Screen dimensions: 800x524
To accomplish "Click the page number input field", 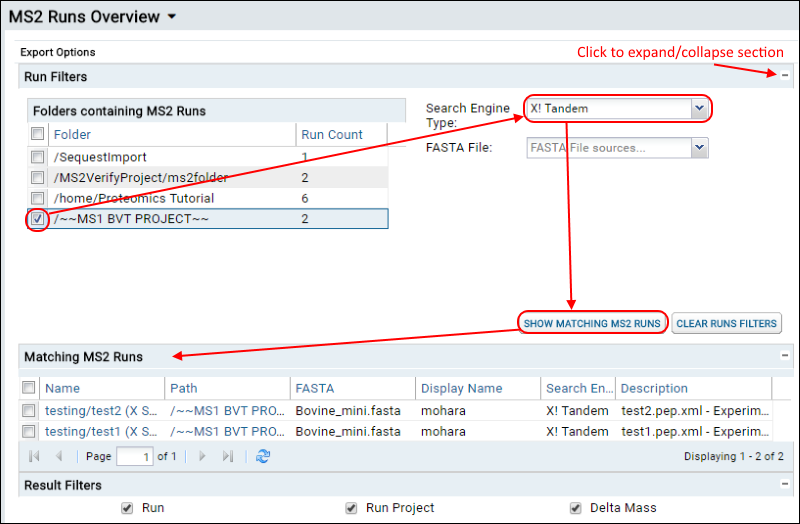I will (135, 456).
